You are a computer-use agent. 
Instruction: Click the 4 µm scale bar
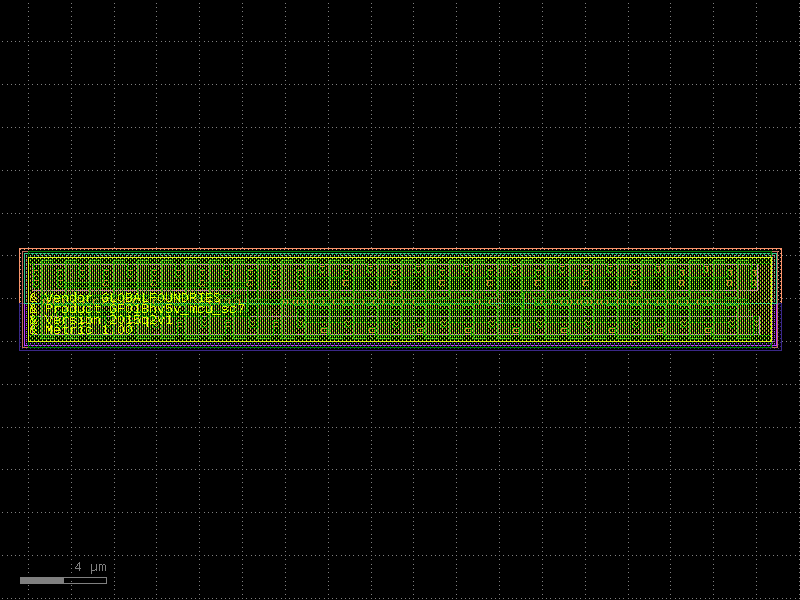pos(63,580)
